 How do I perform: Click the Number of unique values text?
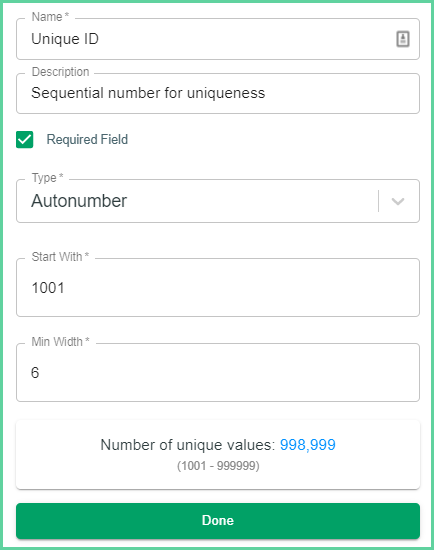click(187, 445)
